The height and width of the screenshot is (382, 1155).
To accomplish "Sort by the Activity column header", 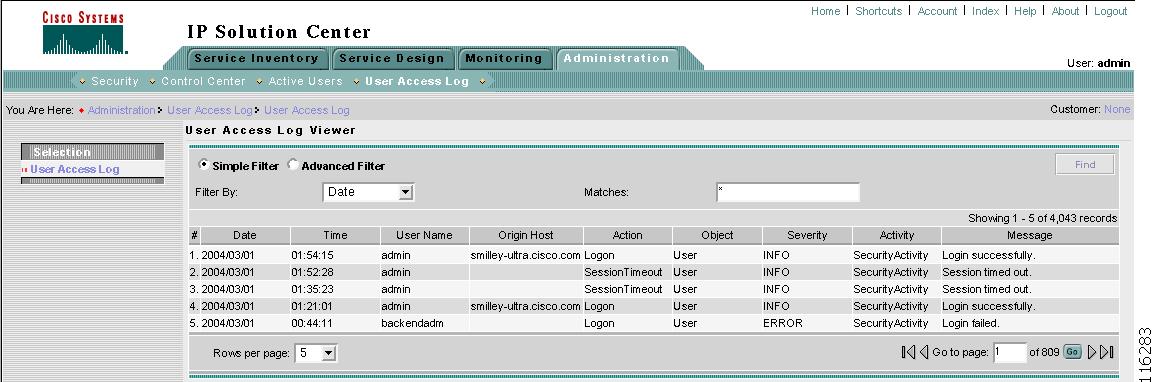I will point(896,236).
